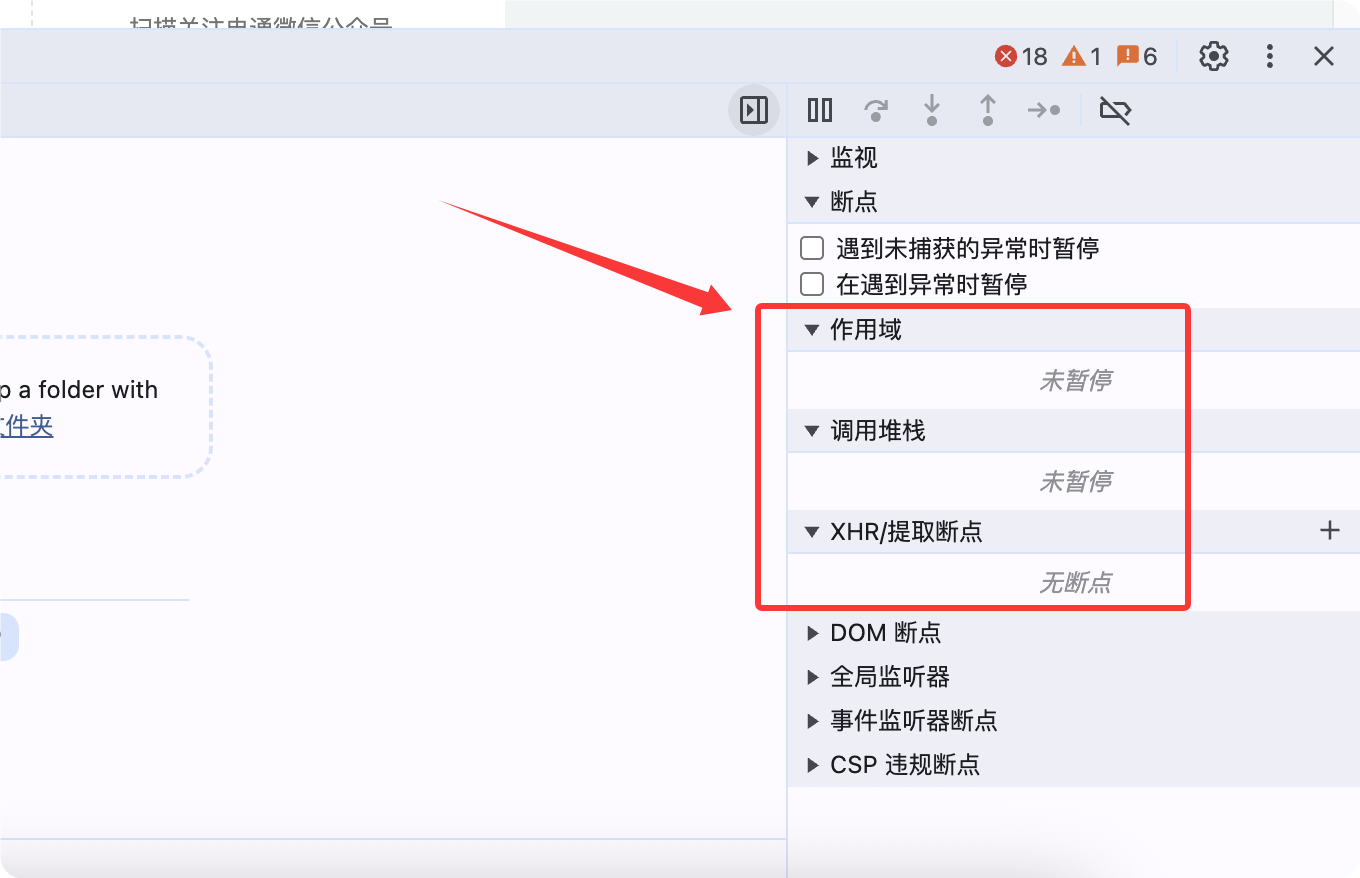The height and width of the screenshot is (878, 1360).
Task: Click the Step over next function call icon
Action: pos(876,110)
